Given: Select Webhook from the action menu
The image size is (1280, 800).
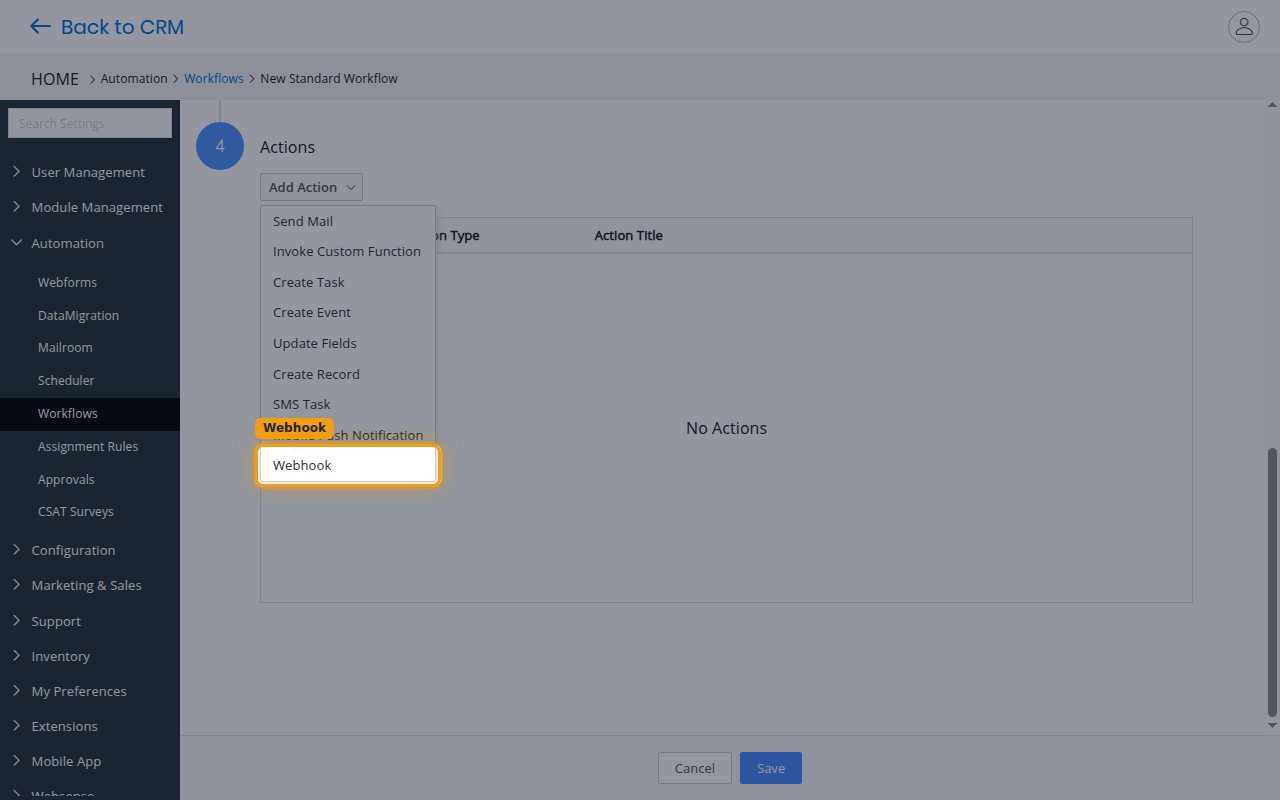Looking at the screenshot, I should pos(348,466).
